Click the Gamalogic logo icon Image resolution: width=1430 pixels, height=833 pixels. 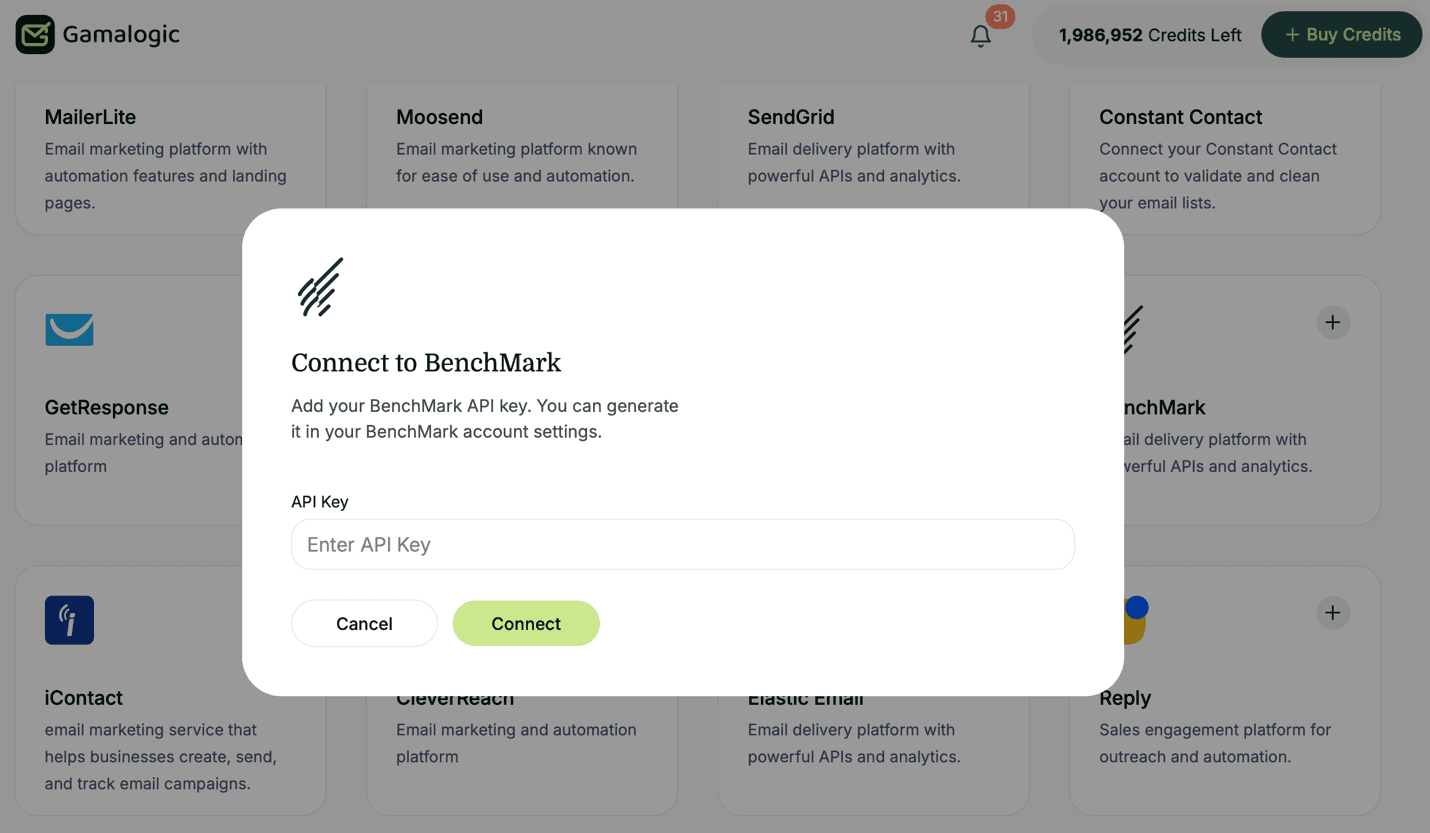tap(34, 34)
